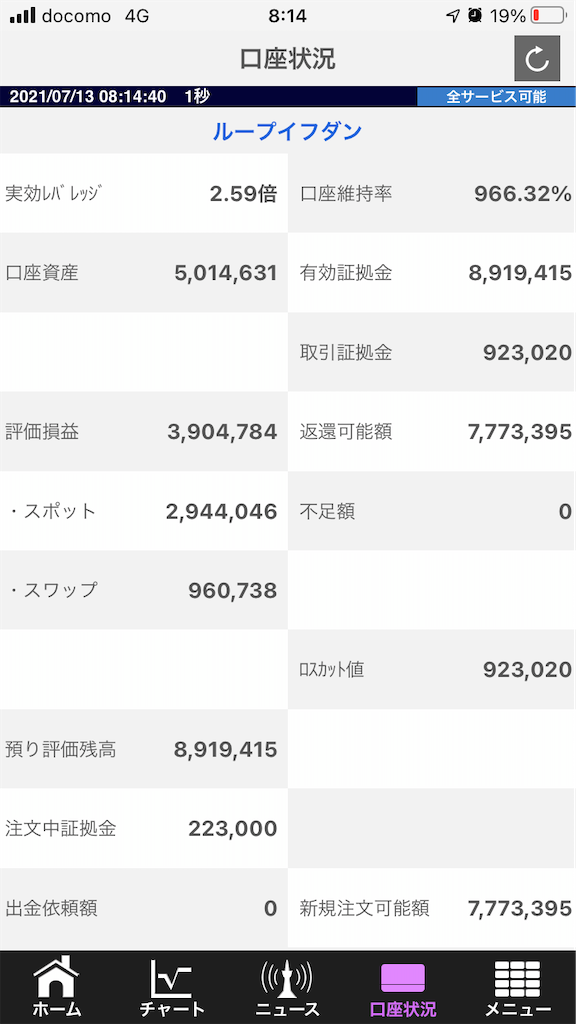
Task: Open the チャート chart icon tab
Action: (172, 987)
